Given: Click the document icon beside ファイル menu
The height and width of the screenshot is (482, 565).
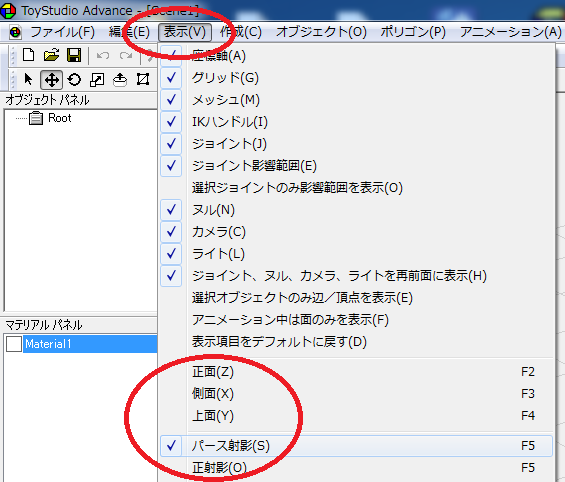Looking at the screenshot, I should tap(15, 32).
